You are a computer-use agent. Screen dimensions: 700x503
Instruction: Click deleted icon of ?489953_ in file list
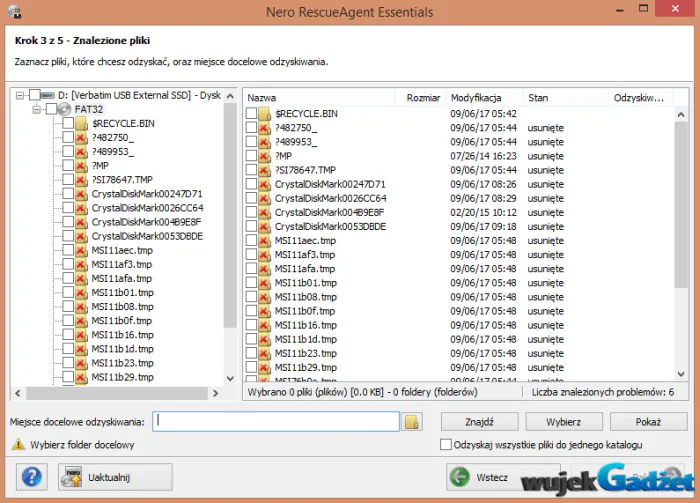(x=265, y=142)
